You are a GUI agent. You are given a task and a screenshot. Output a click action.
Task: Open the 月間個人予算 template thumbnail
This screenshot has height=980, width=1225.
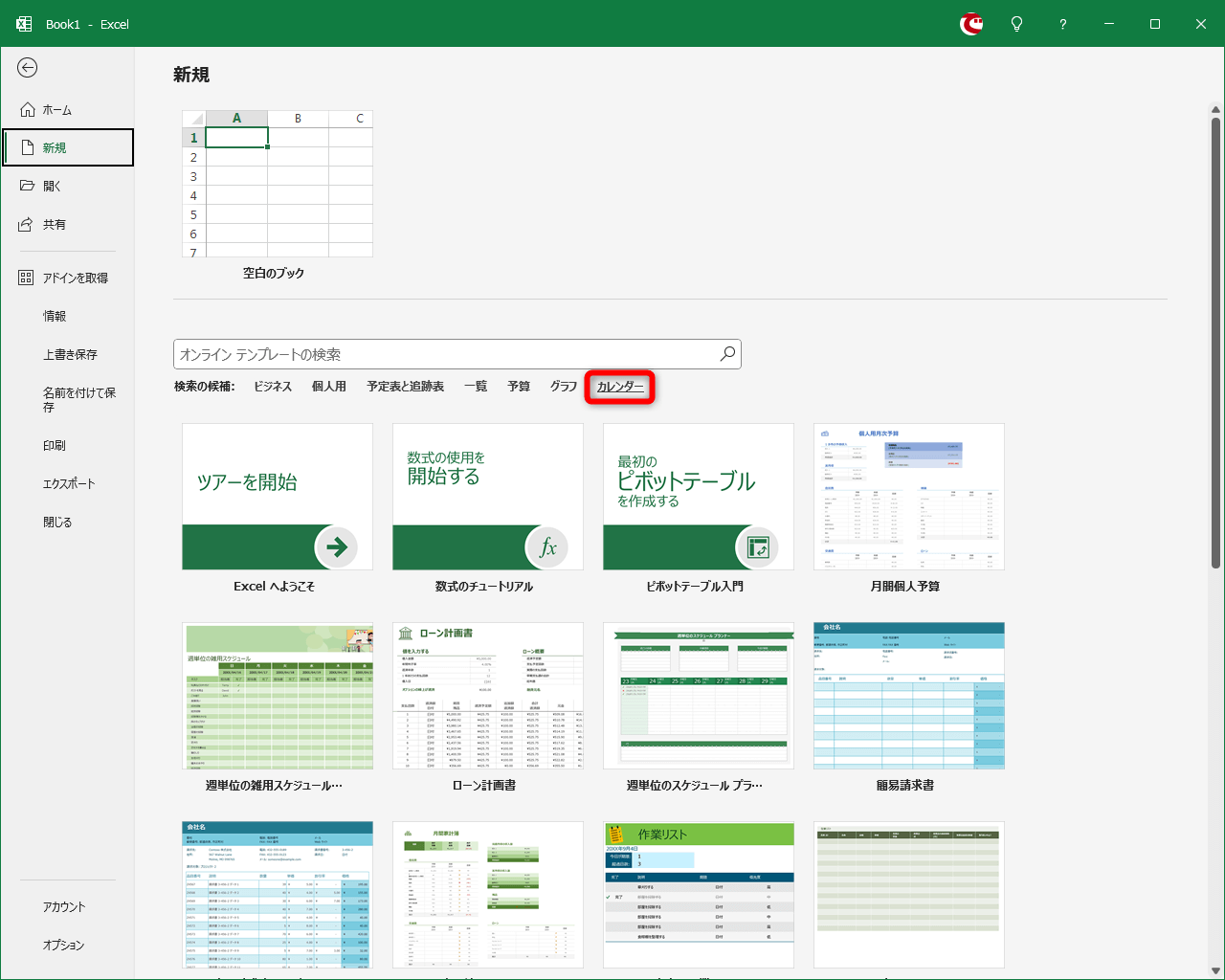click(x=909, y=497)
